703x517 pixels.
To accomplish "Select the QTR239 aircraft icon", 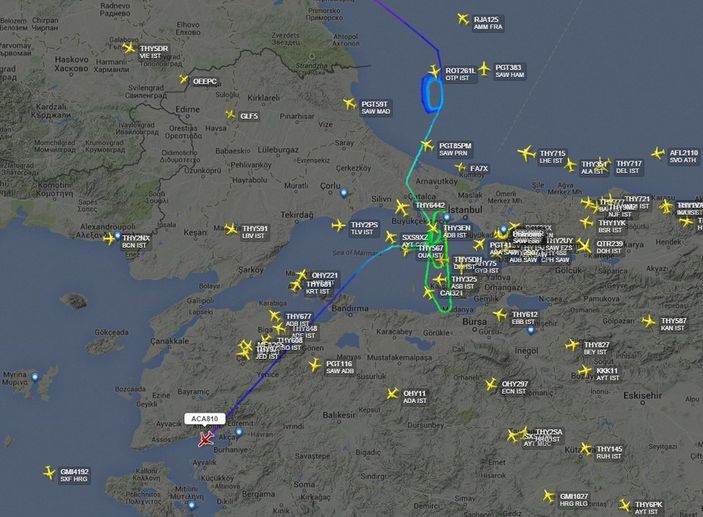I will pyautogui.click(x=584, y=245).
